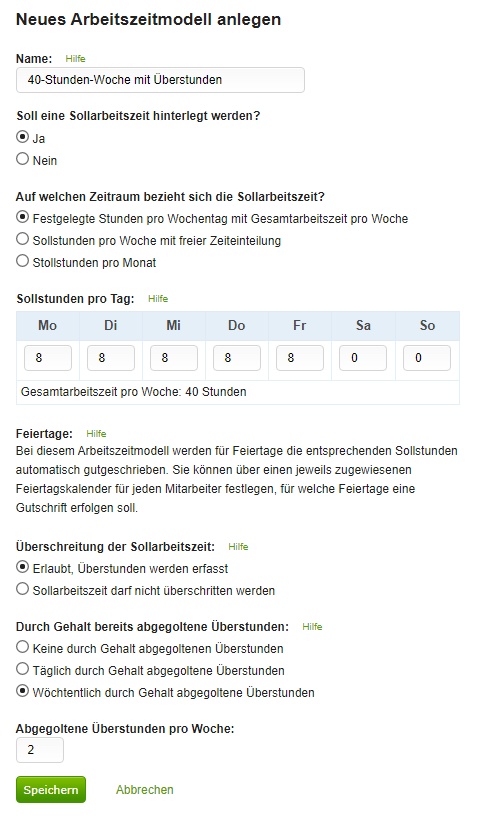Click the Fr hours input field
This screenshot has width=486, height=821.
pyautogui.click(x=300, y=358)
